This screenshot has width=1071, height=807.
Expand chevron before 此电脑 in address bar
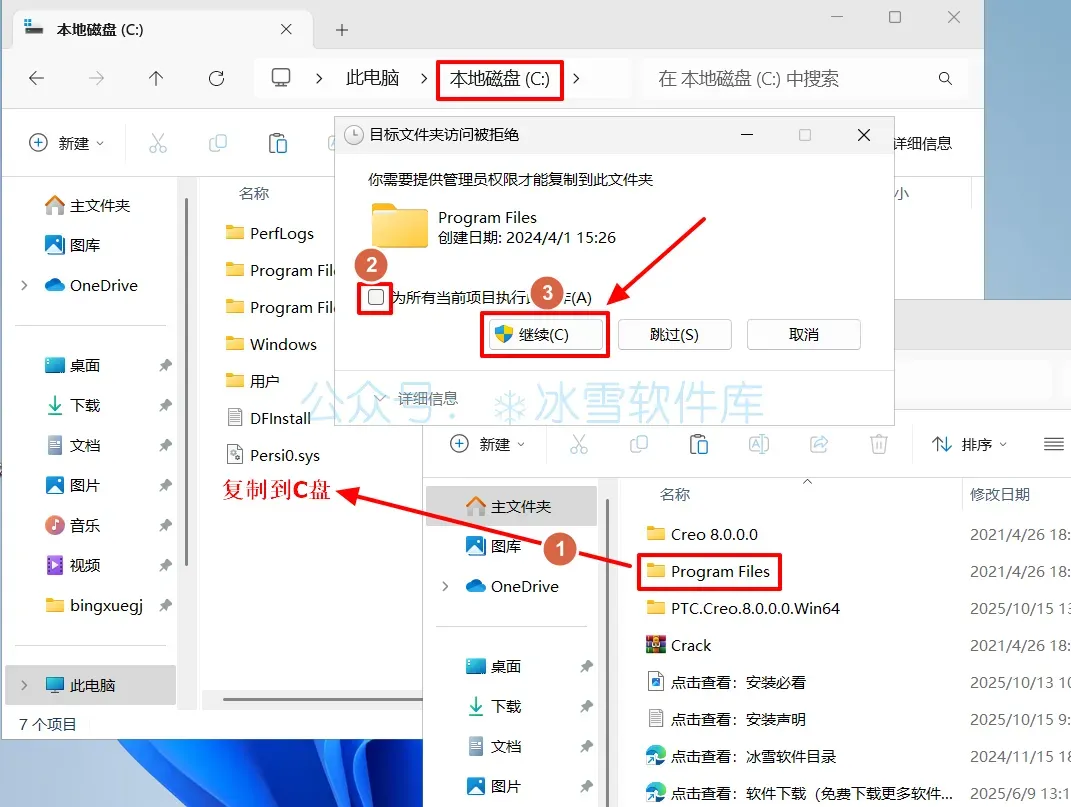(x=318, y=79)
